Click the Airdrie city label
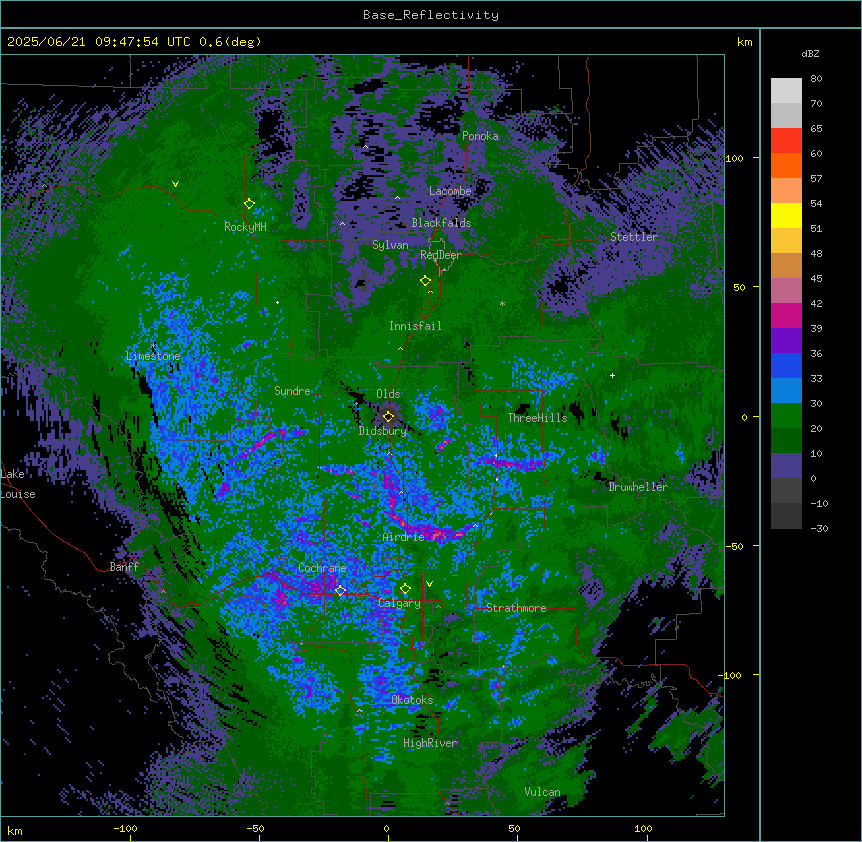 404,537
